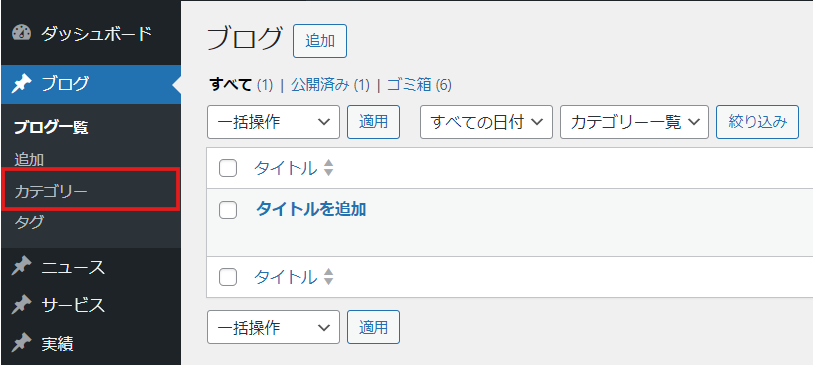Check the box for タイトルを追加 post
Screen dimensions: 813x365
pos(228,209)
